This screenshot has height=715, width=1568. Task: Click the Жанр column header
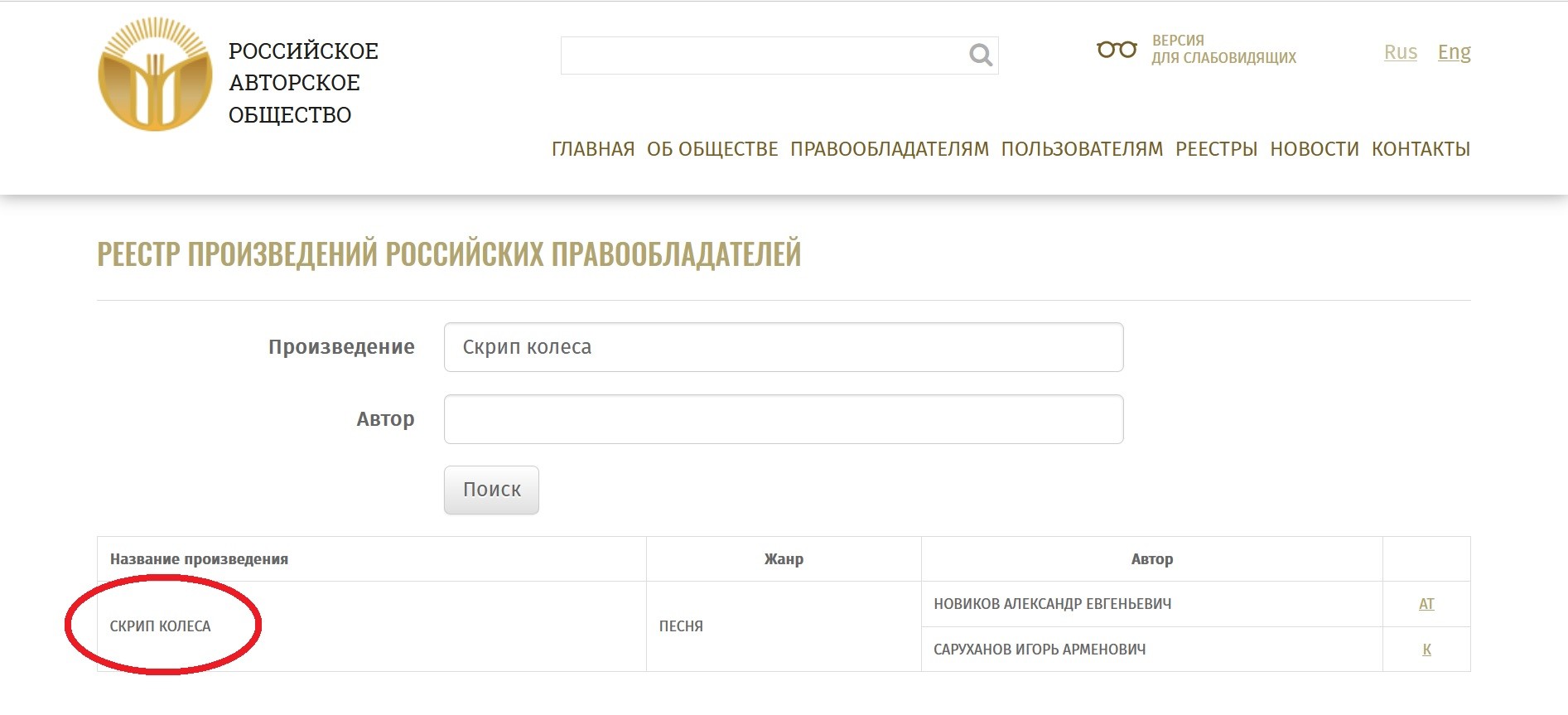784,559
